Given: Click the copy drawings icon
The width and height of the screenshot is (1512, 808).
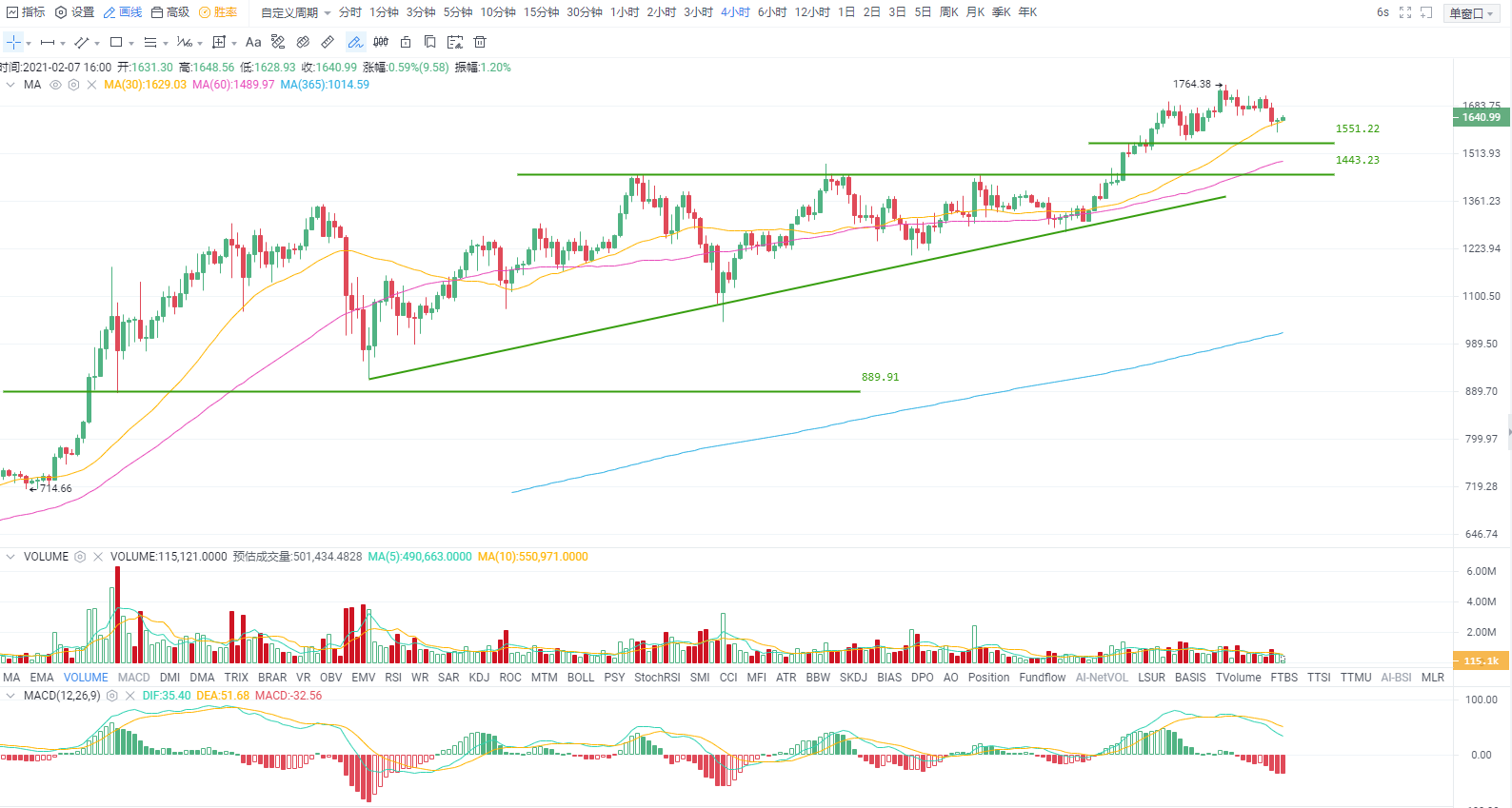Looking at the screenshot, I should coord(430,42).
